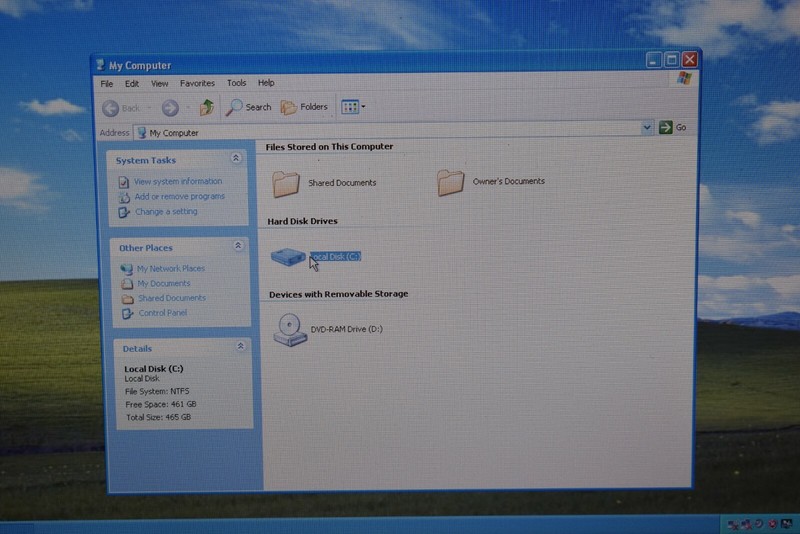Click the Change a setting icon
Viewport: 800px width, 534px height.
pyautogui.click(x=124, y=212)
